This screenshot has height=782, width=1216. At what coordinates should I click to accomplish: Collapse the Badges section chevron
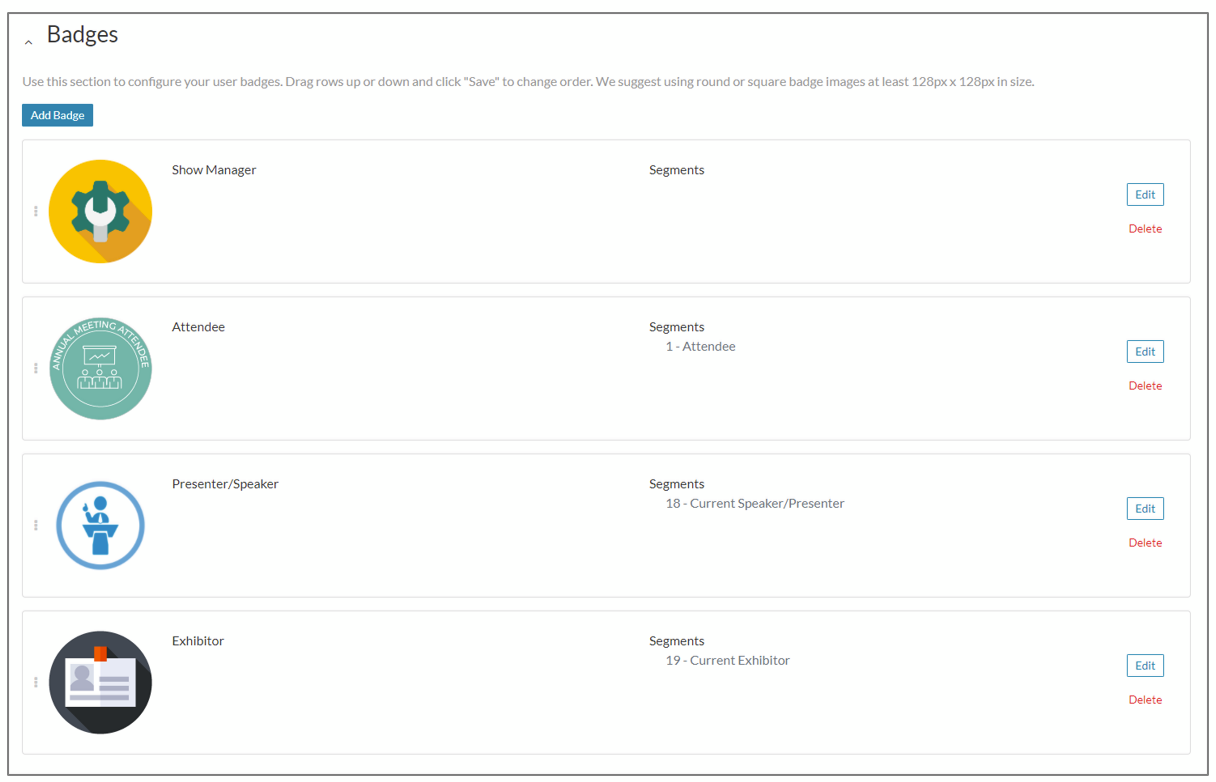tap(28, 42)
